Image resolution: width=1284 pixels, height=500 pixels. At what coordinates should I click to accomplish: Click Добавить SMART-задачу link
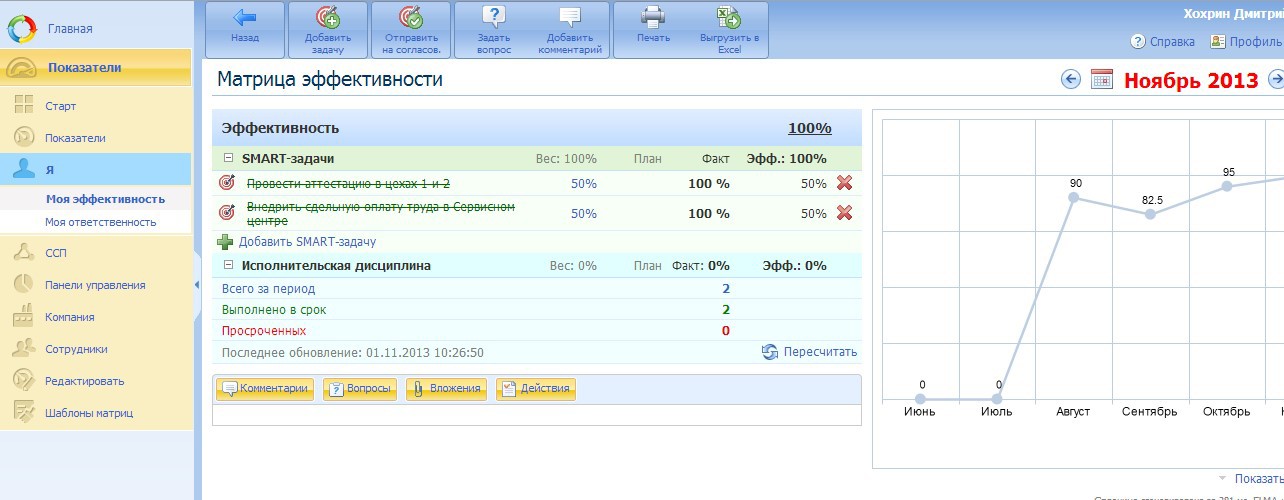(x=307, y=241)
